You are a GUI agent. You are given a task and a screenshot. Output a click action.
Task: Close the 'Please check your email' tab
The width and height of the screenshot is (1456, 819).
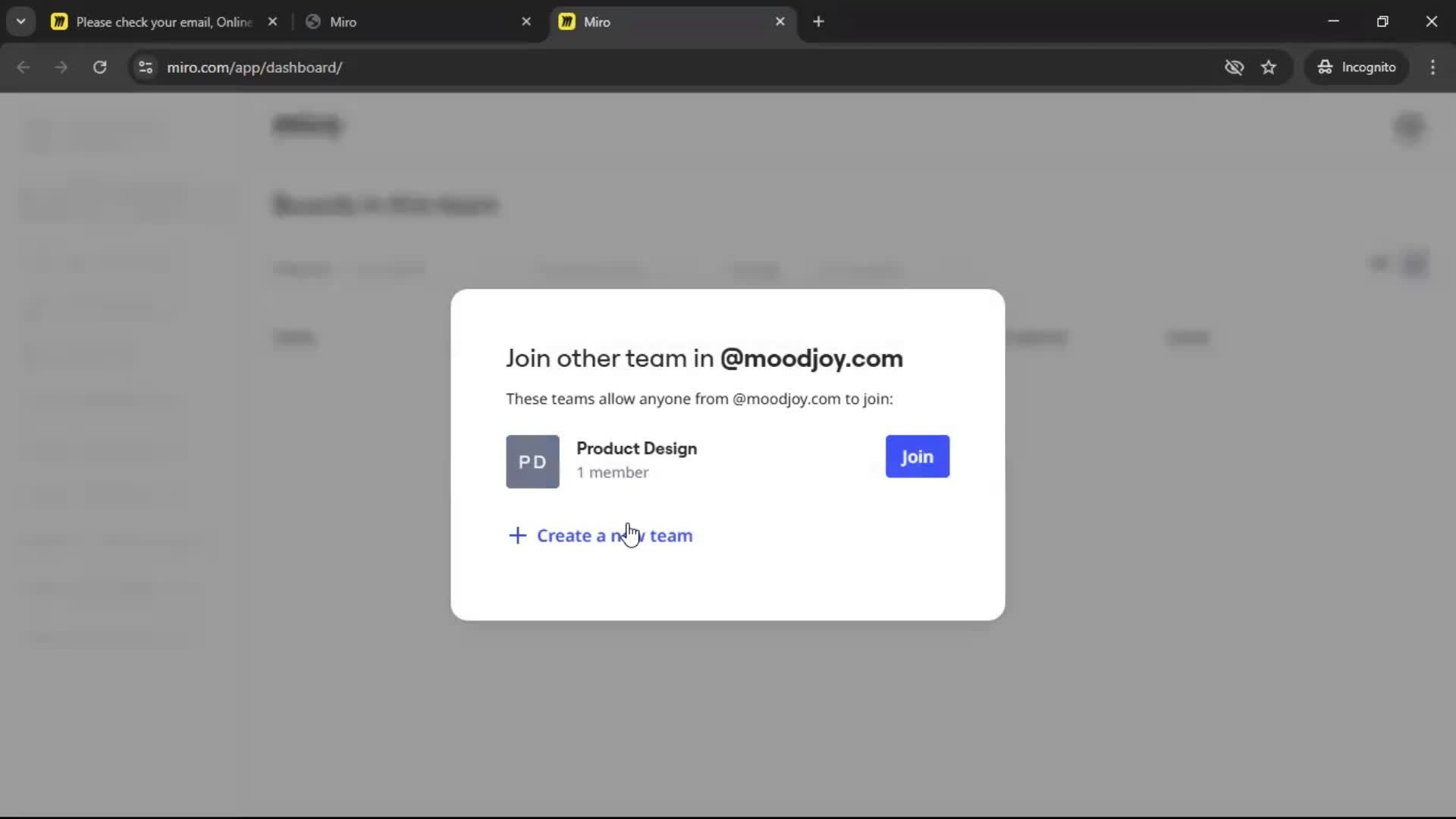click(x=272, y=22)
